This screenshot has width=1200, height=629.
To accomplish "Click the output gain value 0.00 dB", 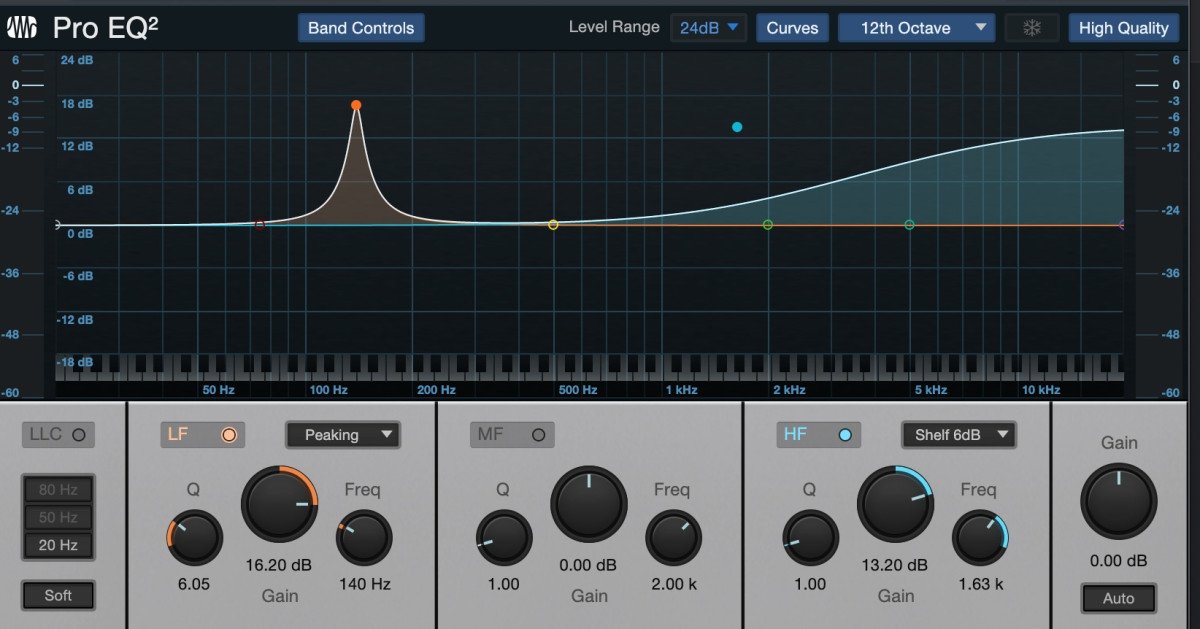I will [1118, 561].
